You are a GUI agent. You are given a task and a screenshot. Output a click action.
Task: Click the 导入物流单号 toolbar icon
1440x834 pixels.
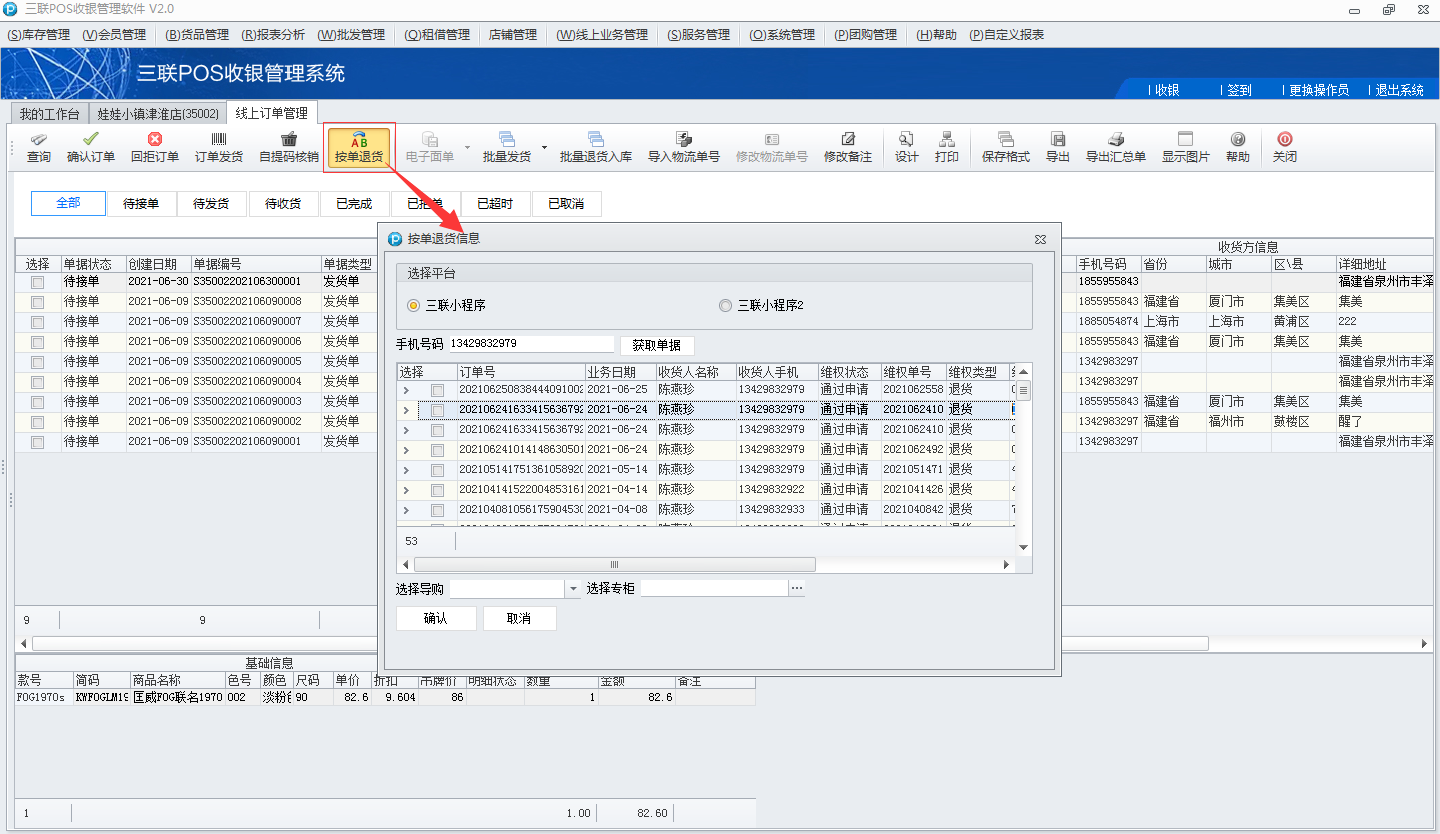coord(684,147)
